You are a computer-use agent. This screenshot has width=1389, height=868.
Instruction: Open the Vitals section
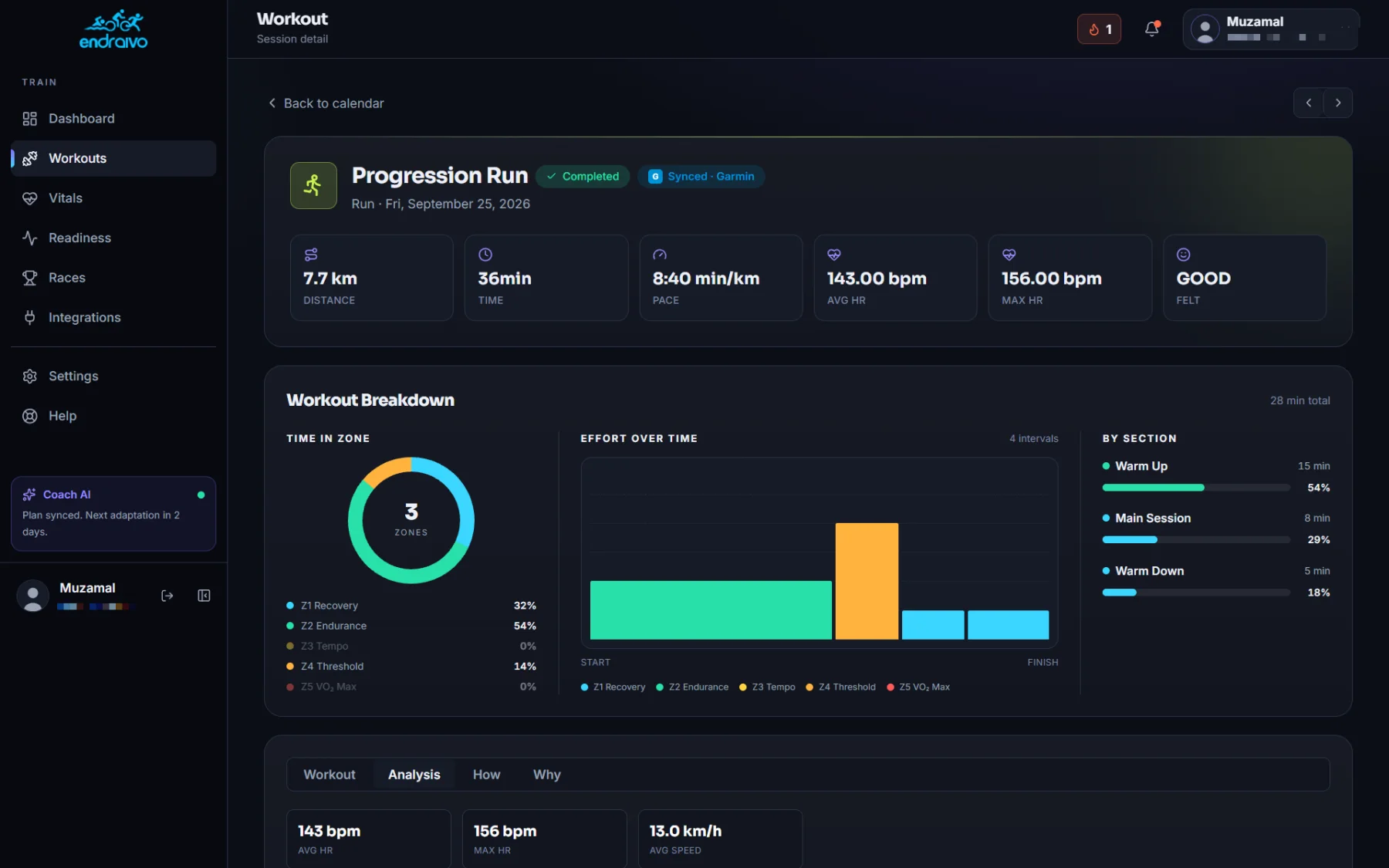(113, 198)
